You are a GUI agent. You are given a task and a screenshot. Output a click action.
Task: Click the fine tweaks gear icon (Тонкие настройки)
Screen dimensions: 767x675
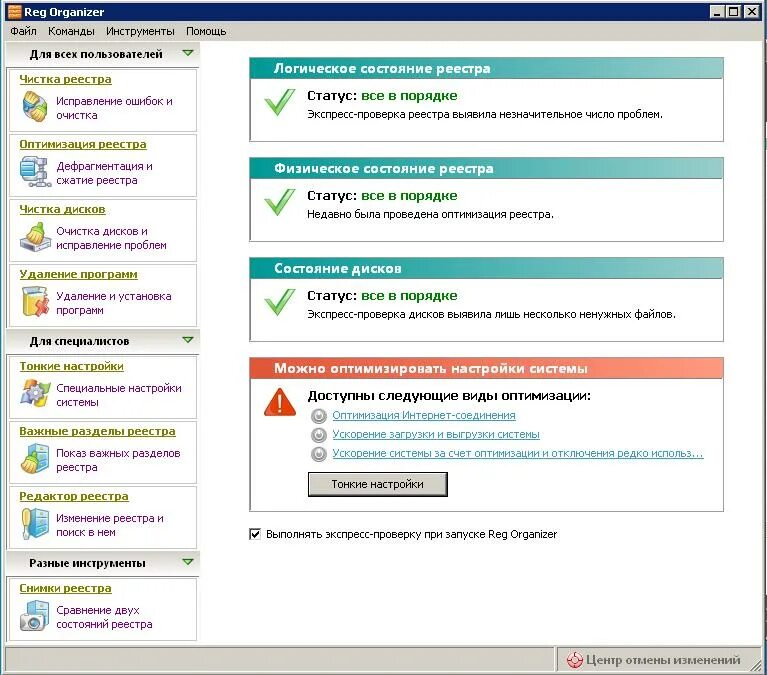tap(35, 393)
